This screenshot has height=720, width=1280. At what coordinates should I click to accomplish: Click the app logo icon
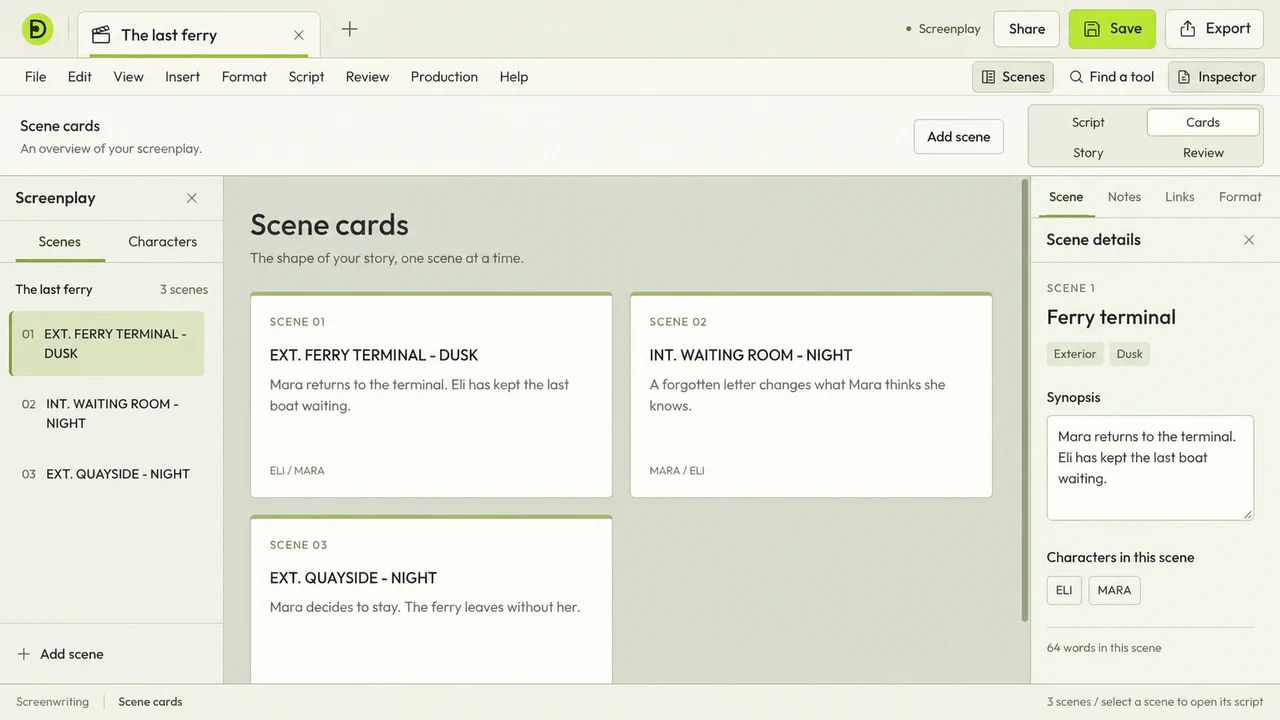(37, 29)
